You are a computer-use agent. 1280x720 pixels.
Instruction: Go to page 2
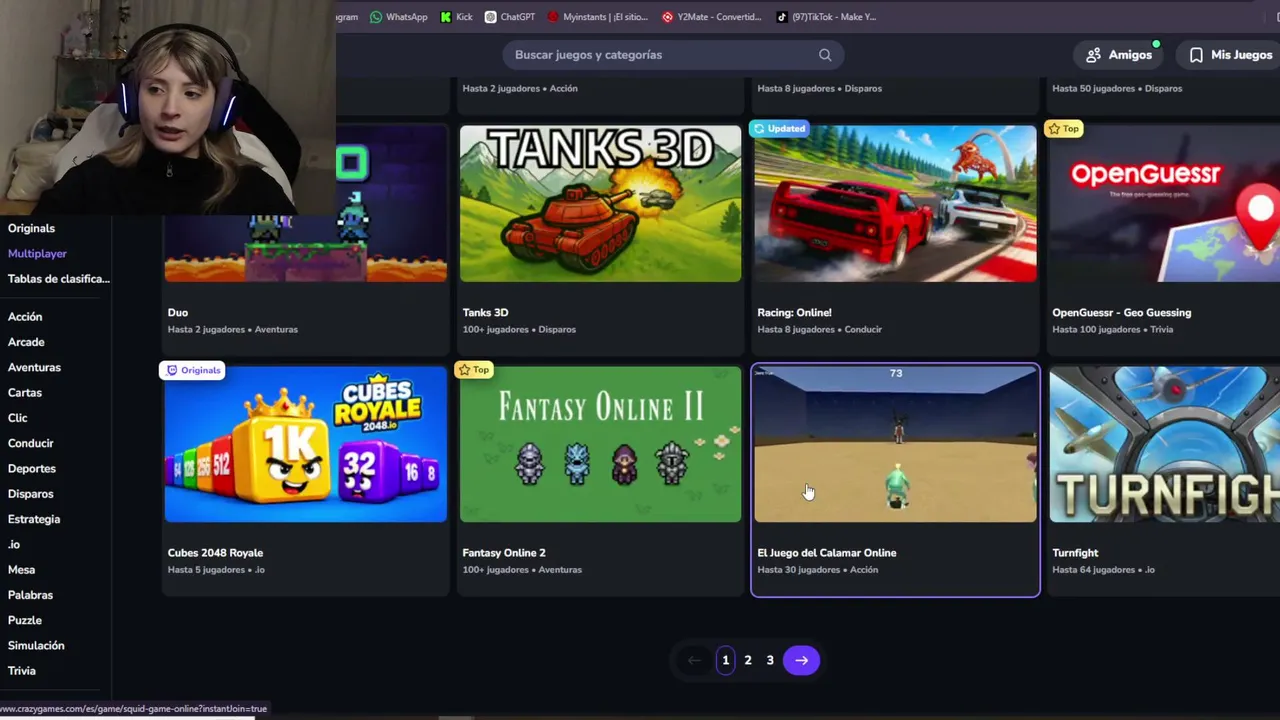(748, 660)
